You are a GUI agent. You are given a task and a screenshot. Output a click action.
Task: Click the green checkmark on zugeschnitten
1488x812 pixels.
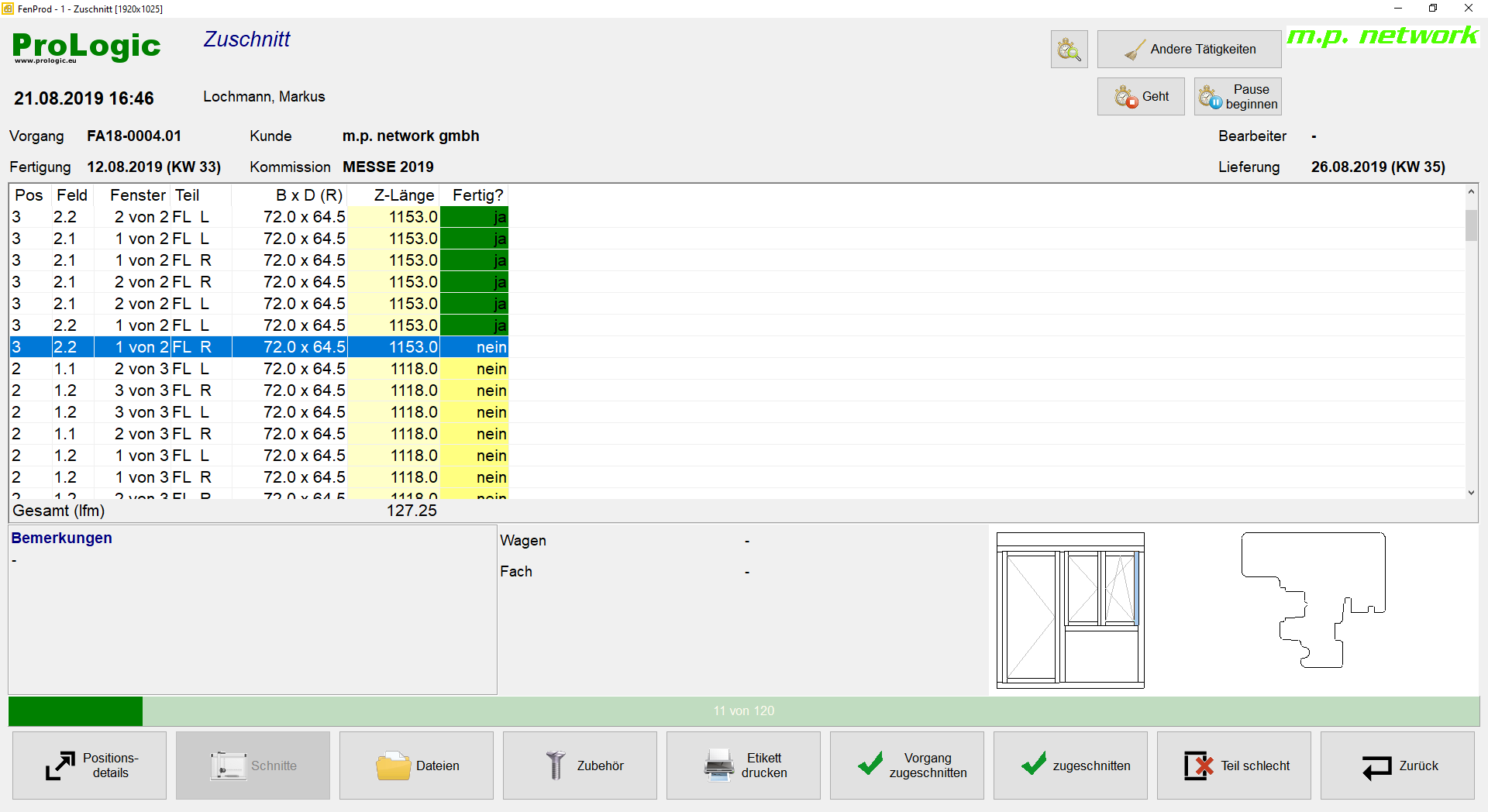pos(1033,765)
